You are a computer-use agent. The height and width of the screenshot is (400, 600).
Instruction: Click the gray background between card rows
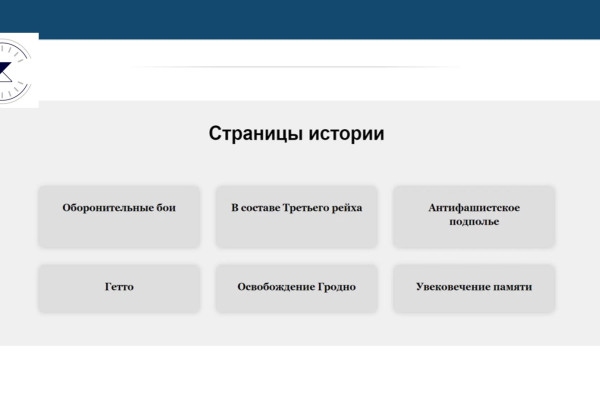click(300, 256)
